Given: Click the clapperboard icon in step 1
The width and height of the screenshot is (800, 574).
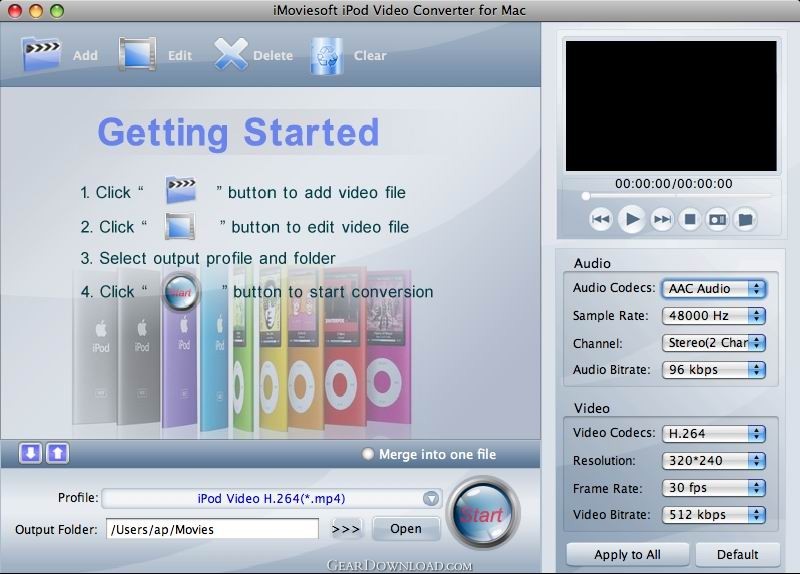Looking at the screenshot, I should click(181, 190).
